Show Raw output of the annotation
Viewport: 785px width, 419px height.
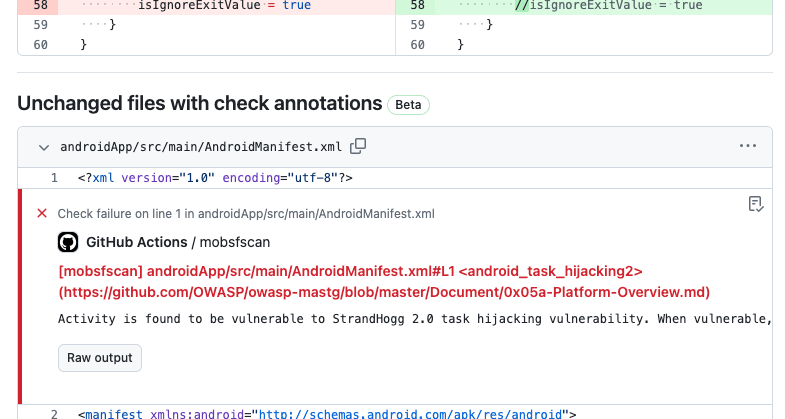coord(100,358)
